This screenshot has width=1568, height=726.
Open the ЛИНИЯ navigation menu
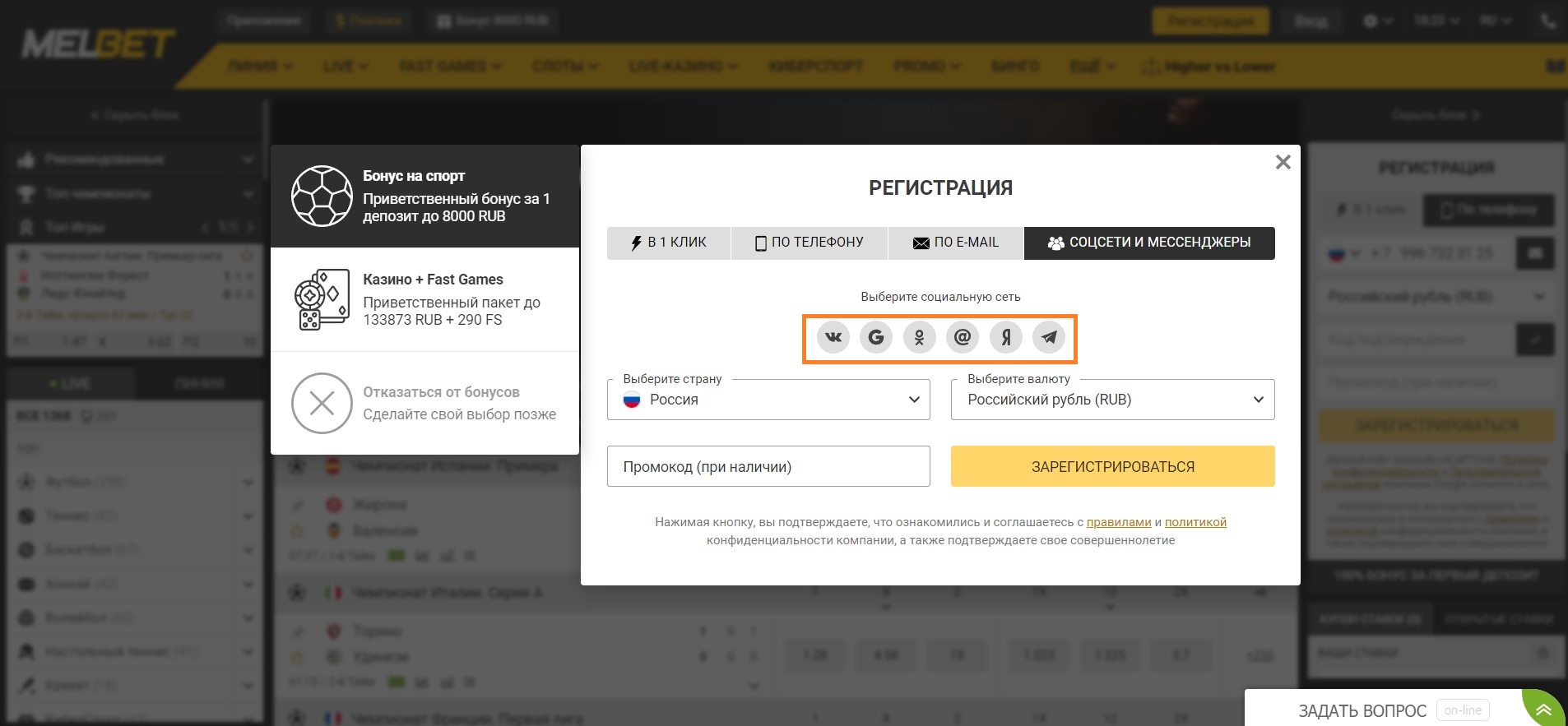tap(260, 67)
